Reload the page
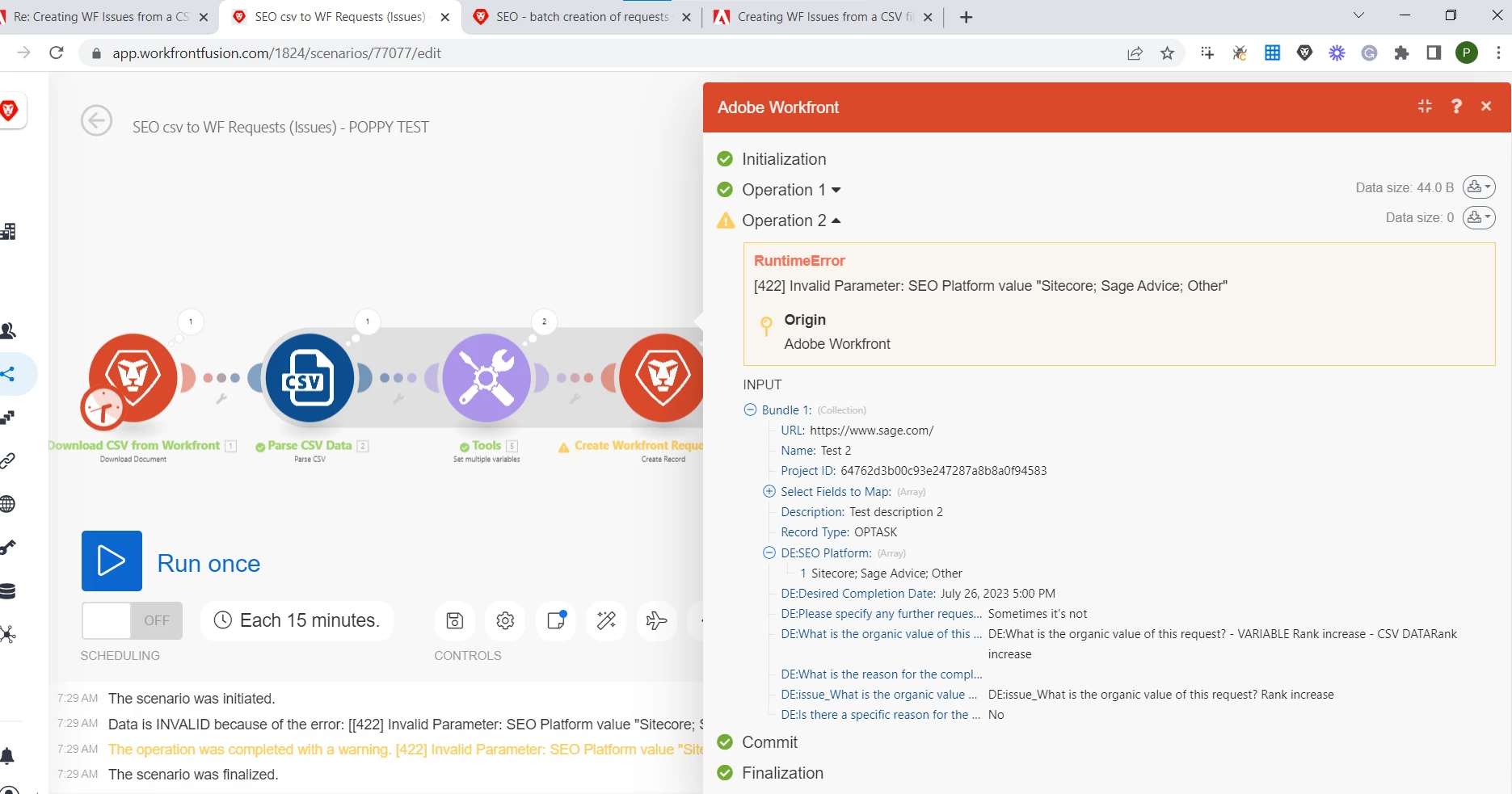This screenshot has height=794, width=1512. tap(57, 53)
